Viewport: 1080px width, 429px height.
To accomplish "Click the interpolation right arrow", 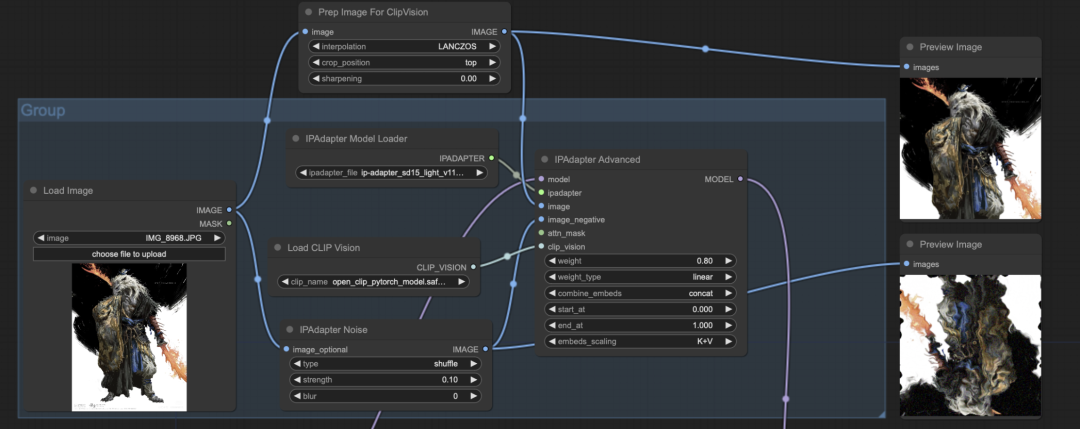I will point(492,47).
